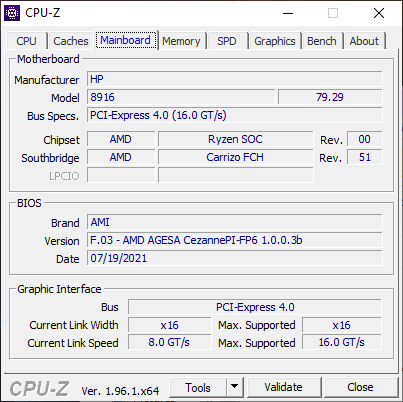Viewport: 403px width, 402px height.
Task: Open the Graphics tab
Action: pos(275,41)
